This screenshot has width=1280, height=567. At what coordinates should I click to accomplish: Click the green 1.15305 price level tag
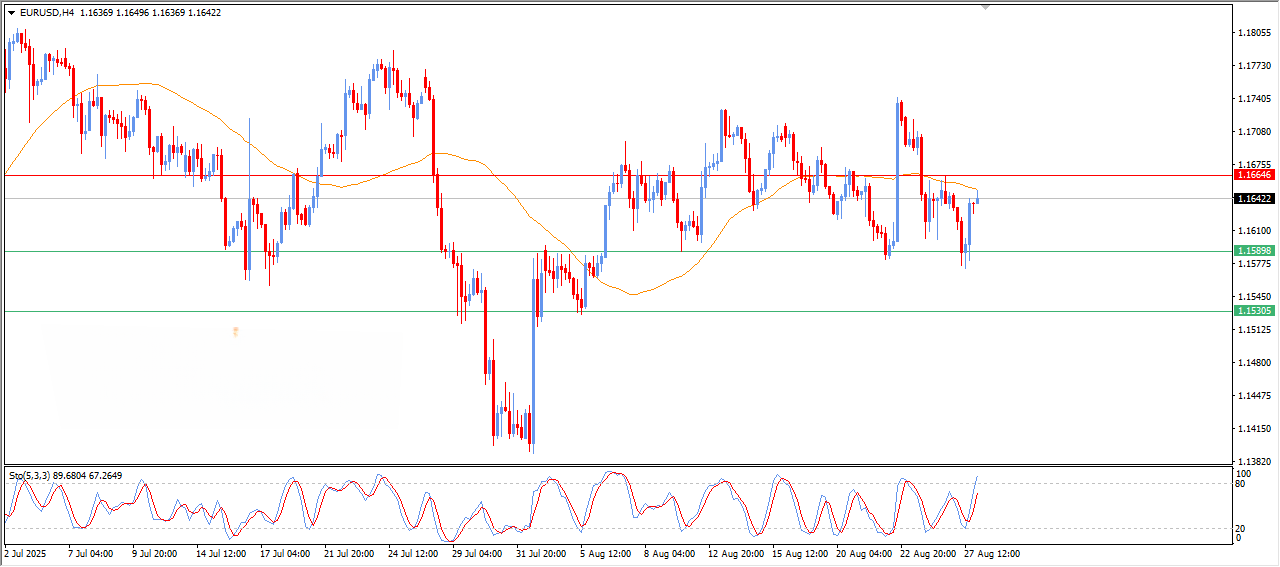click(1254, 311)
